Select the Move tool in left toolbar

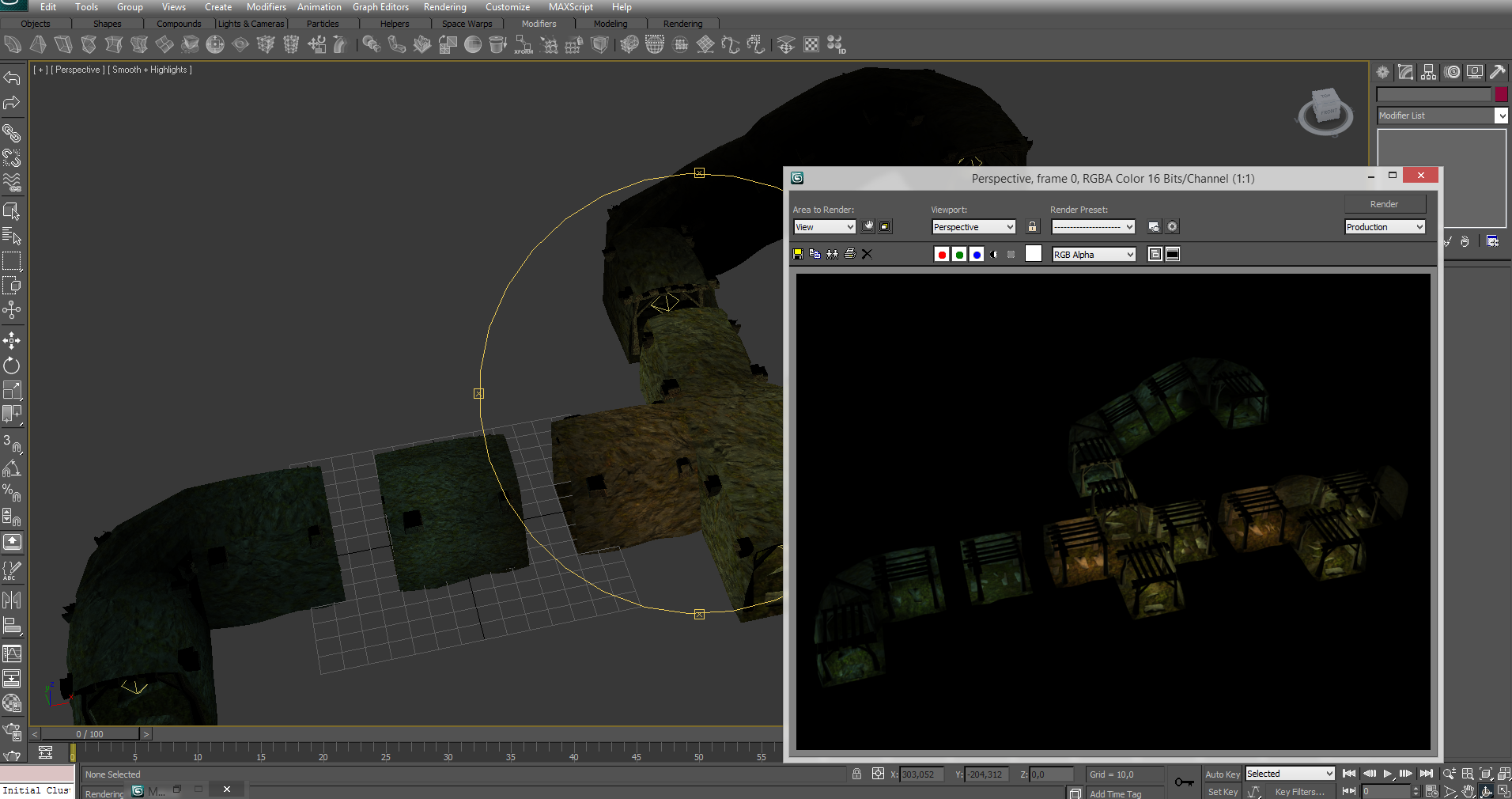point(12,341)
